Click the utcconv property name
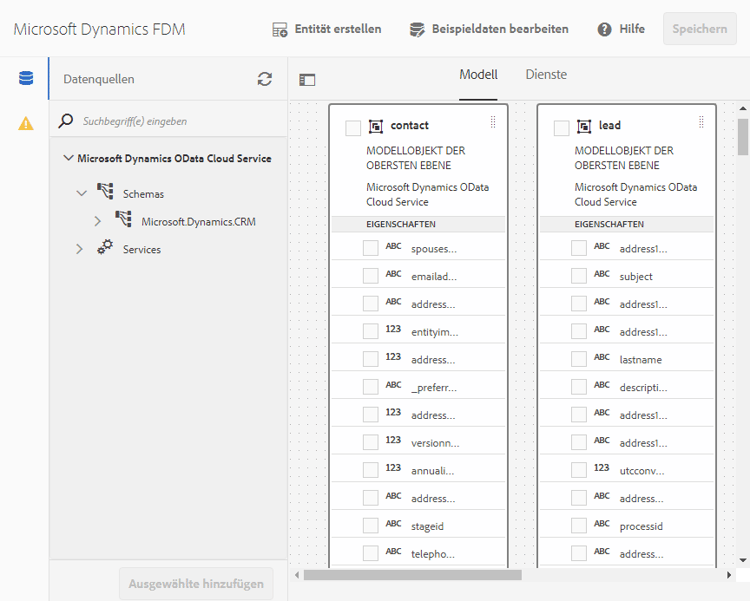 tap(642, 471)
